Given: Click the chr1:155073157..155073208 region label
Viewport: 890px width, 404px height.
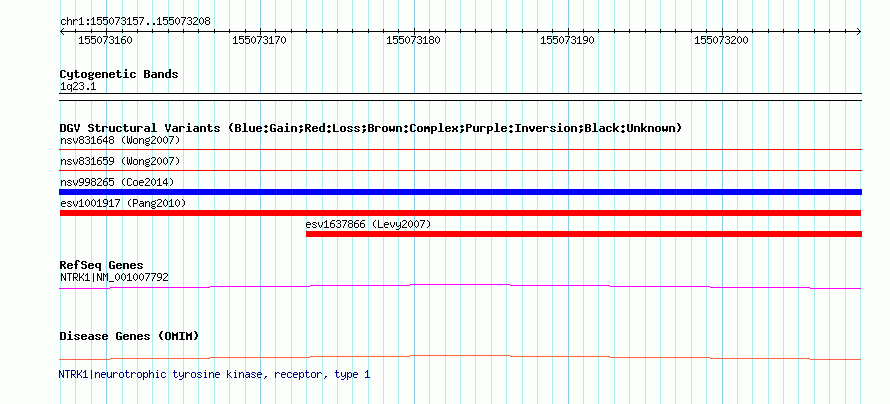Looking at the screenshot, I should [135, 22].
